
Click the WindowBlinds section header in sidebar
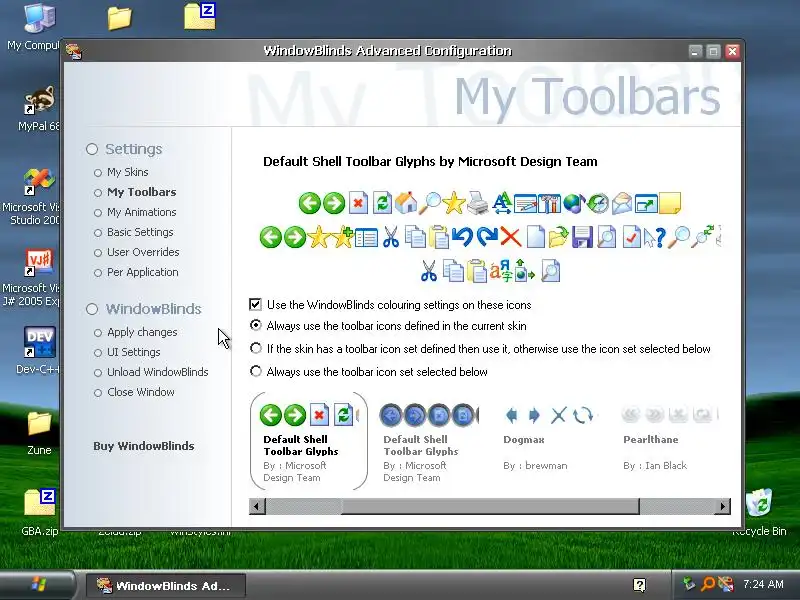(x=153, y=309)
